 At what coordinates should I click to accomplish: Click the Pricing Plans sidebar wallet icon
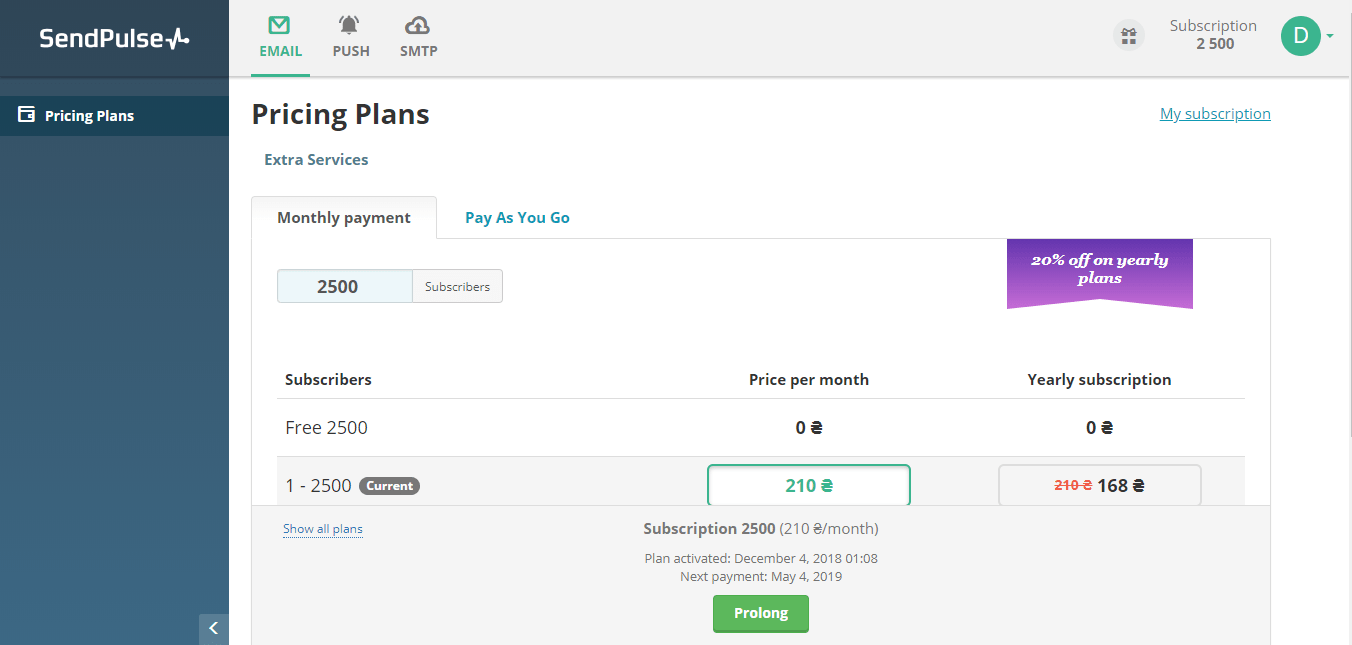pos(27,115)
